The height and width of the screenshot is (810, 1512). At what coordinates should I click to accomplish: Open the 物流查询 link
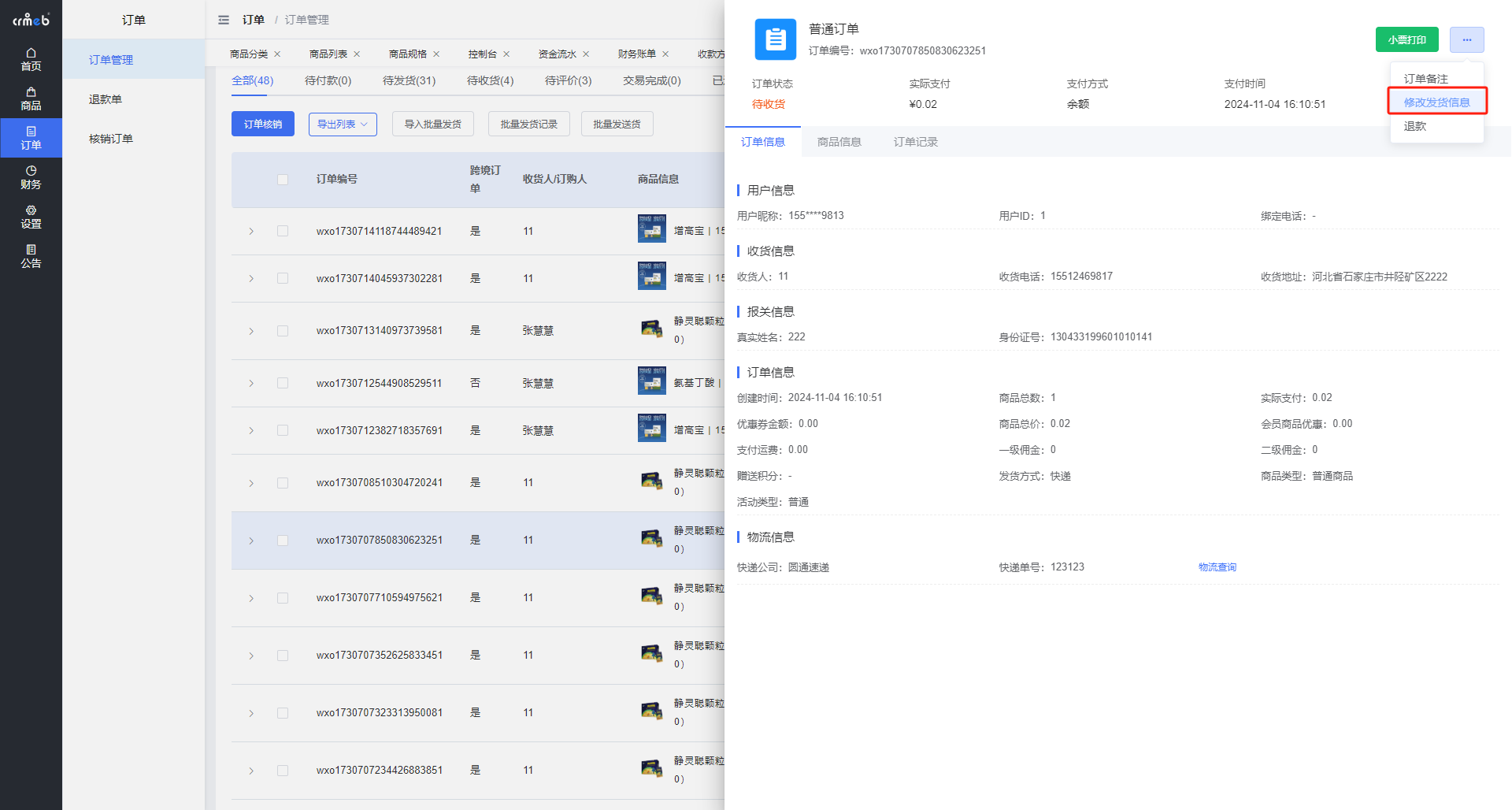[1217, 567]
